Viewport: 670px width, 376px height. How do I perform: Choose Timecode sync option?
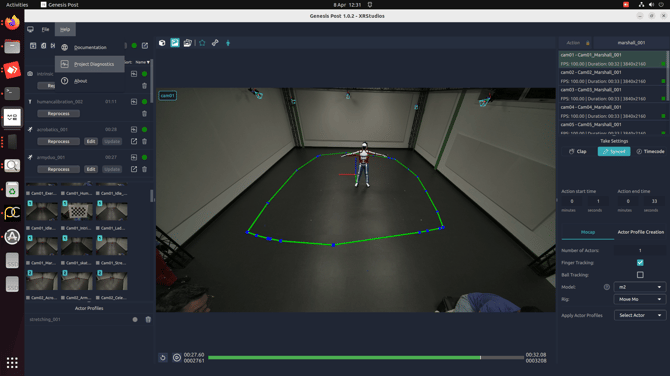click(650, 151)
